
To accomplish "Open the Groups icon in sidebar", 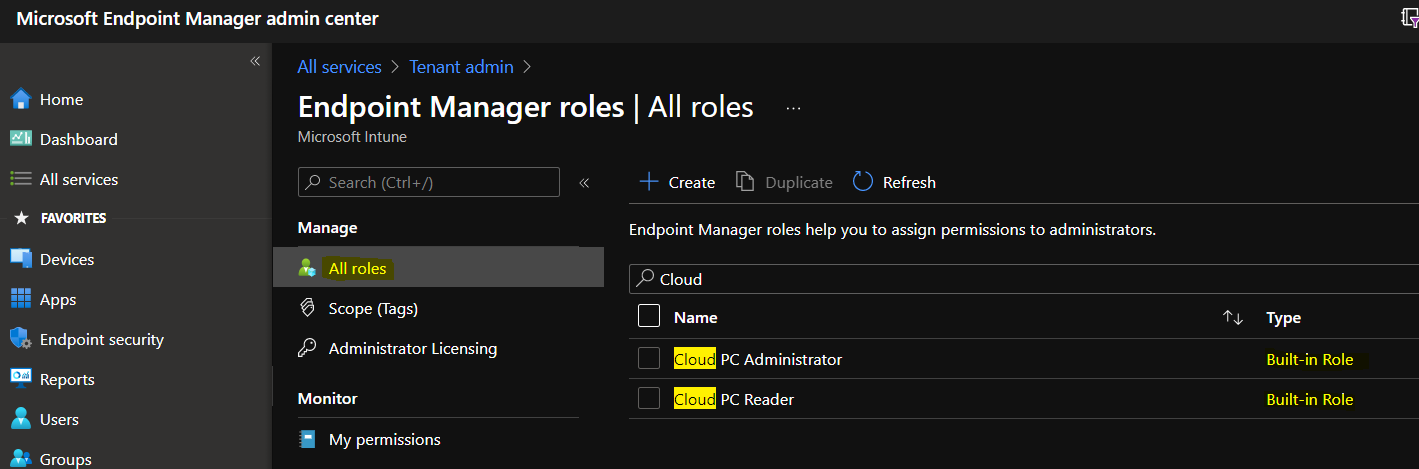I will tap(21, 459).
